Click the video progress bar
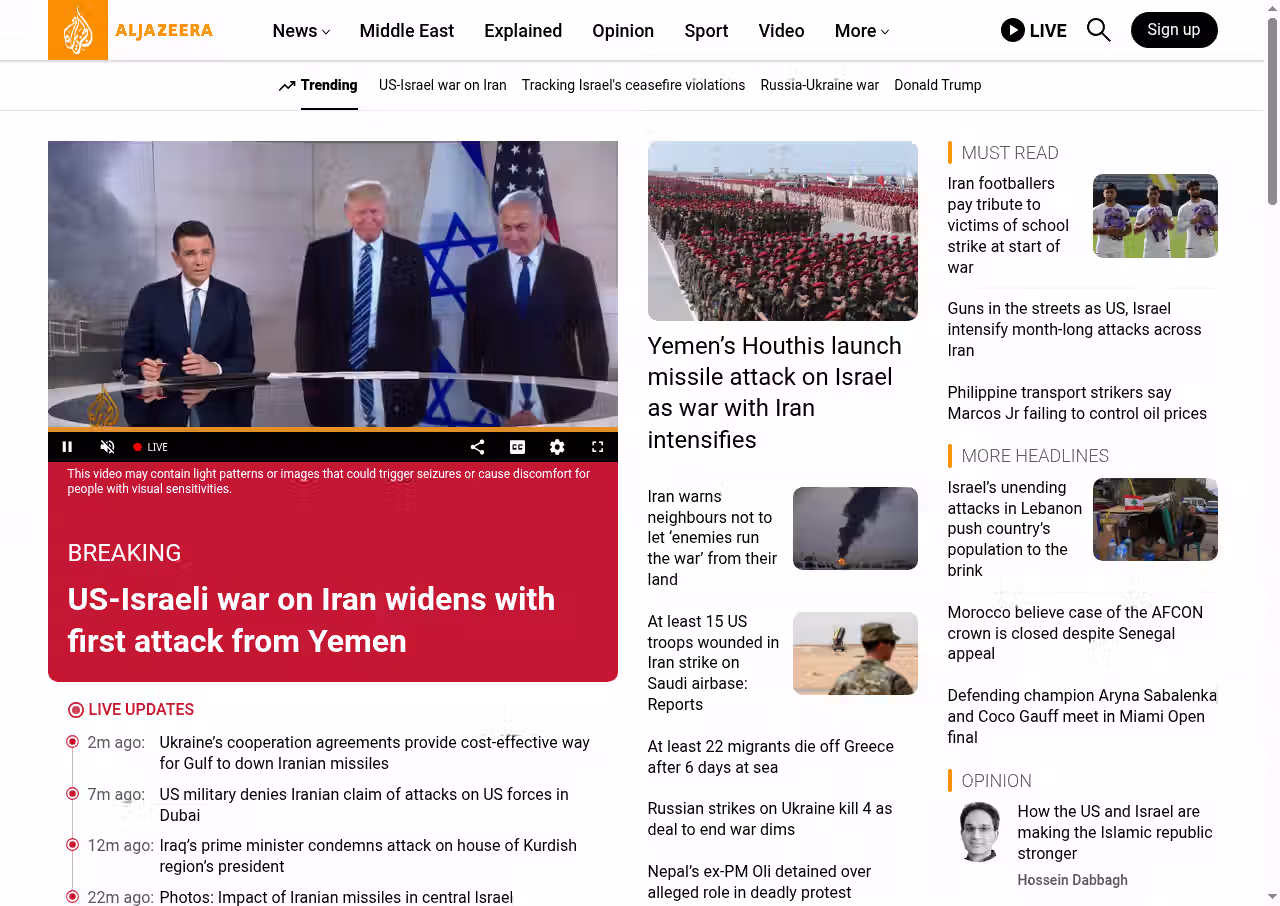1280x906 pixels. [332, 430]
